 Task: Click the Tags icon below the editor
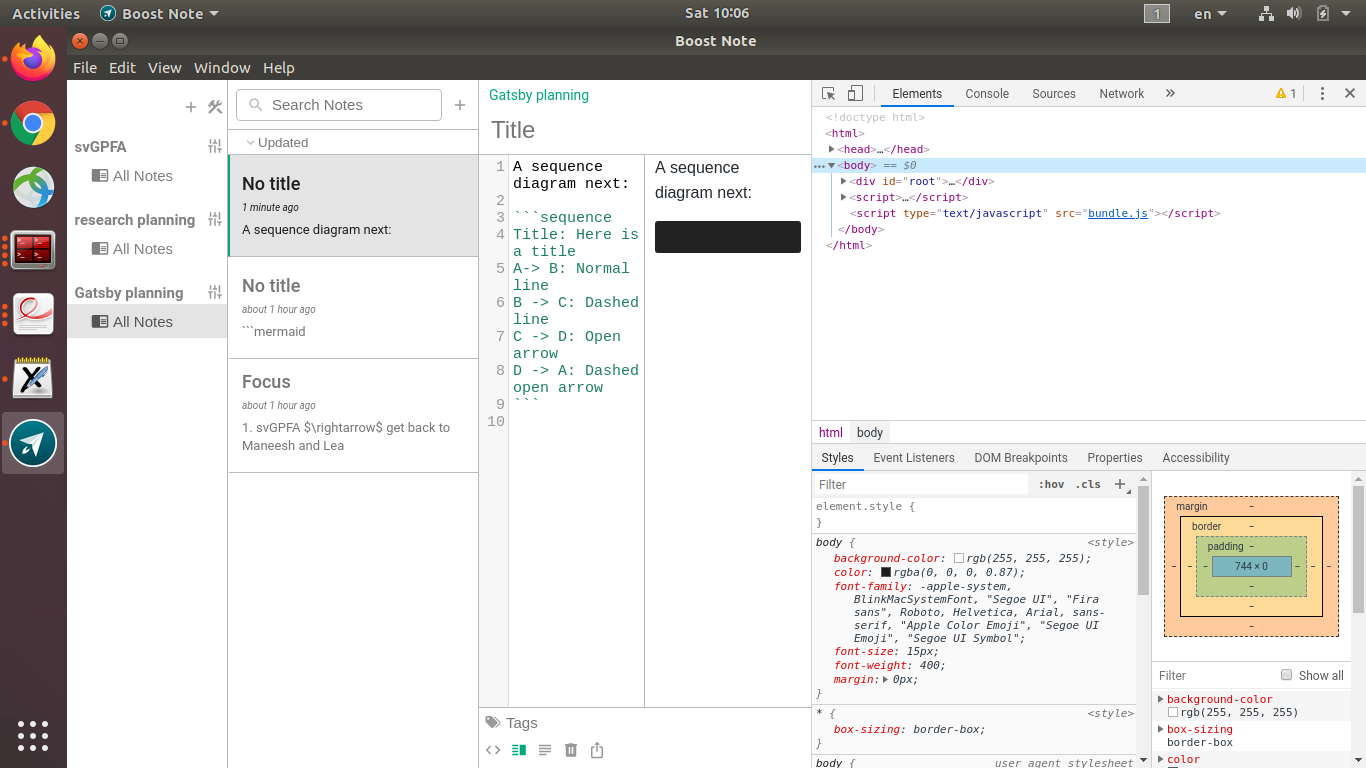click(x=493, y=722)
